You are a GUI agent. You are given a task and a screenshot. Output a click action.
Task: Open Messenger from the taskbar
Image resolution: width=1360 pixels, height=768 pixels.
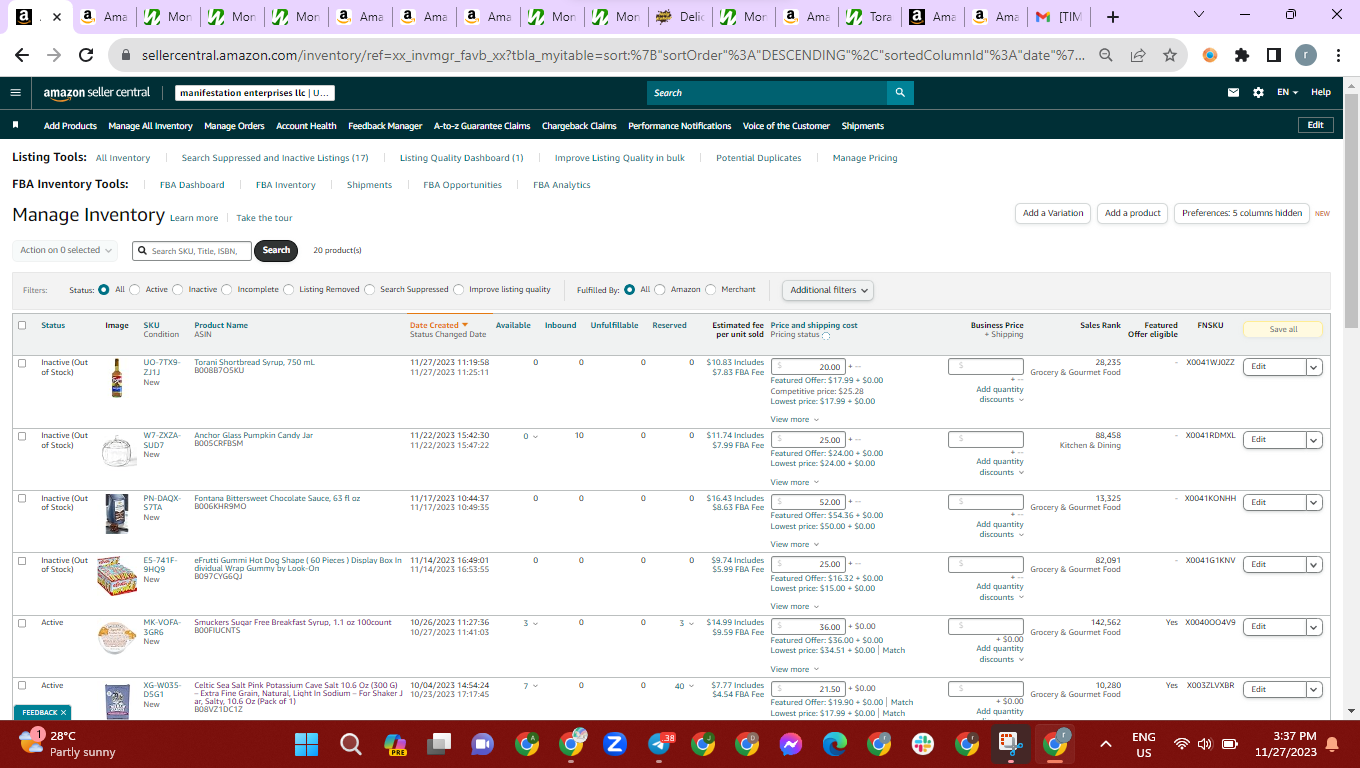click(791, 744)
